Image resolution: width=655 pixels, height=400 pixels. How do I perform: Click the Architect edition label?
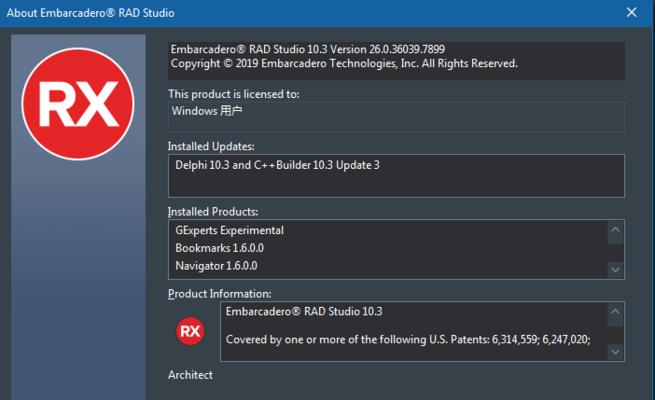[x=190, y=375]
